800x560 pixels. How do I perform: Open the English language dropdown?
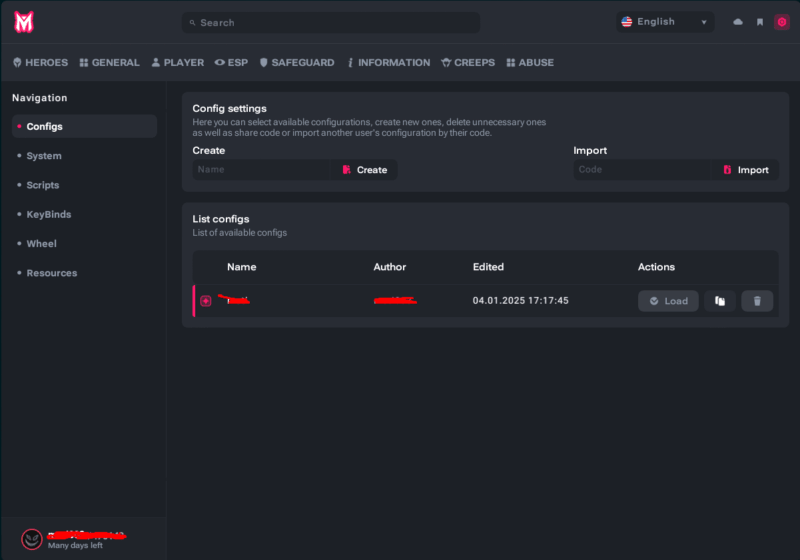(x=665, y=22)
